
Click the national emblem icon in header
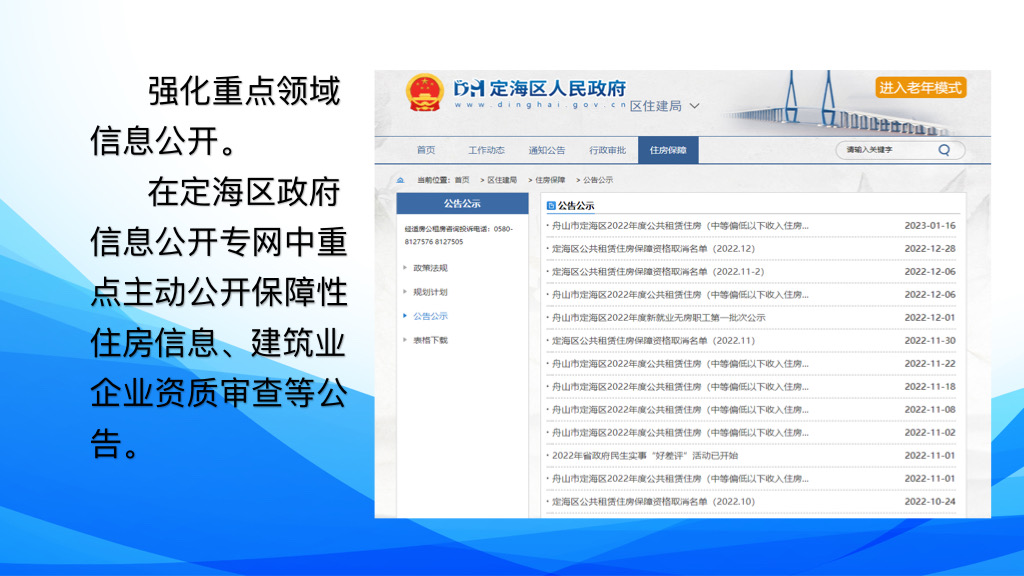click(x=424, y=93)
